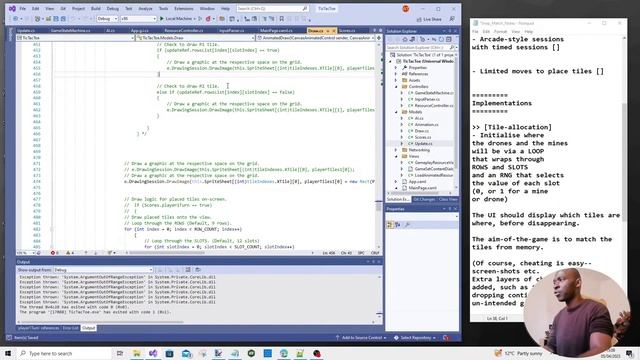Select ResourceController.cs in Solution Explorer
640x360 pixels.
click(x=433, y=106)
